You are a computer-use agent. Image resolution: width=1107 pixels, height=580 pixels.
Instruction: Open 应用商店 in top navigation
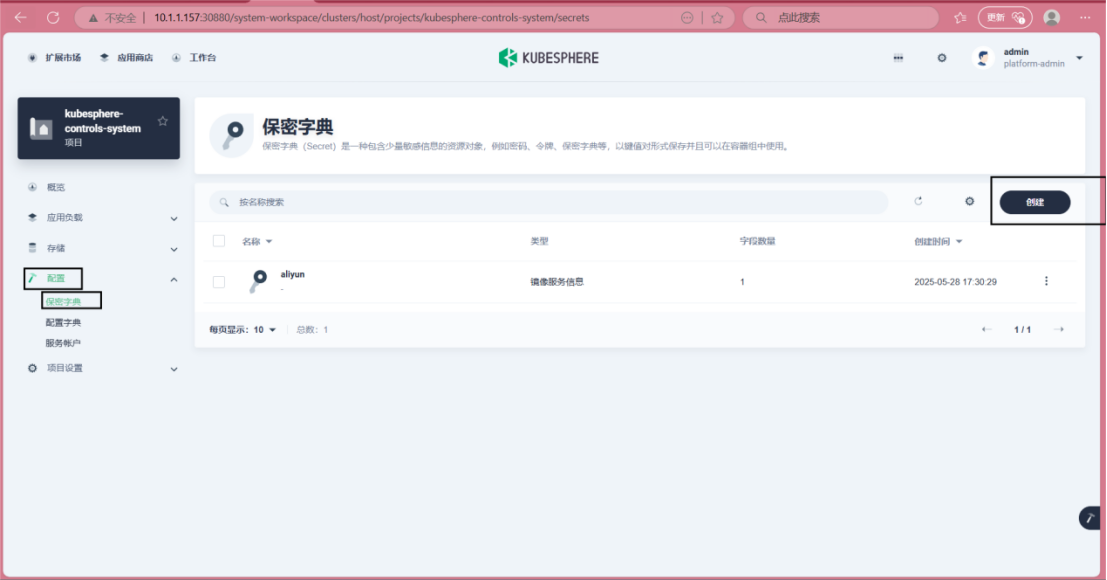coord(126,58)
